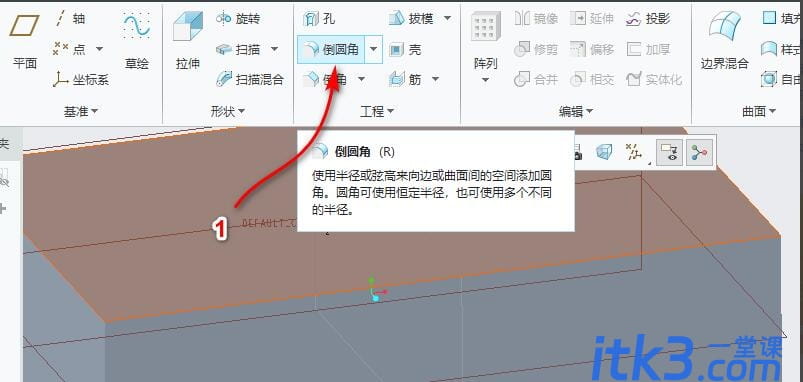Click the 合并 merge tool
The width and height of the screenshot is (803, 382).
[x=536, y=79]
